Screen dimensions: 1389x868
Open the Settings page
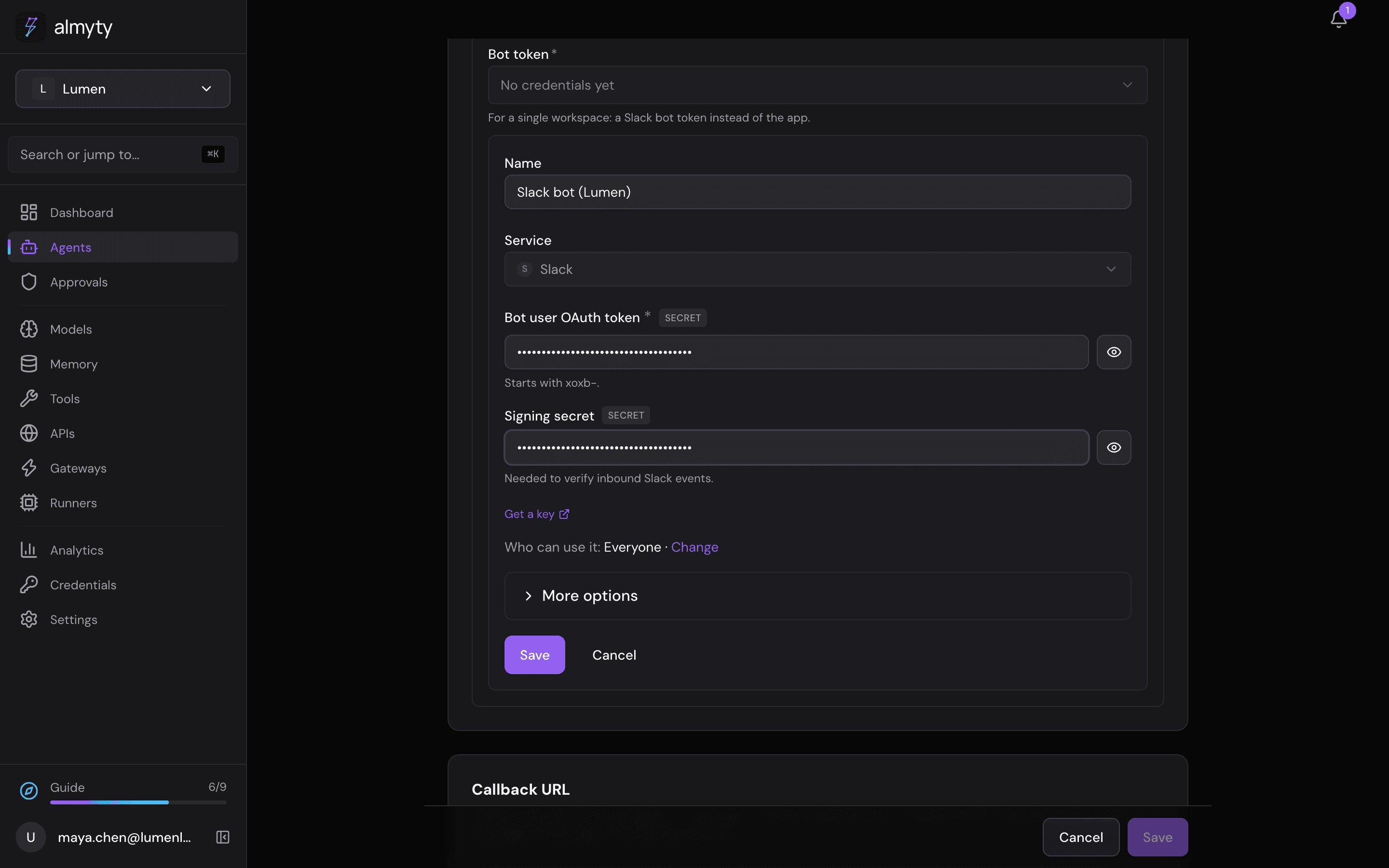point(123,620)
